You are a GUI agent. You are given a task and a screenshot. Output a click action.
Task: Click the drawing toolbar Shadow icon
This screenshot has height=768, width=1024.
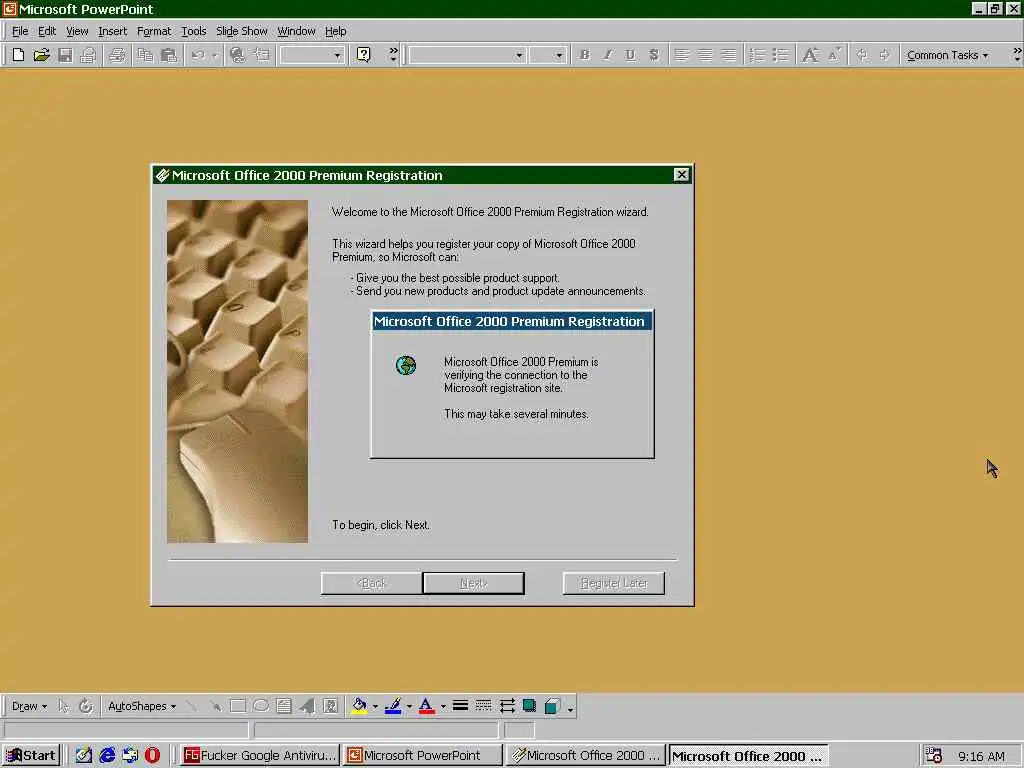[530, 706]
